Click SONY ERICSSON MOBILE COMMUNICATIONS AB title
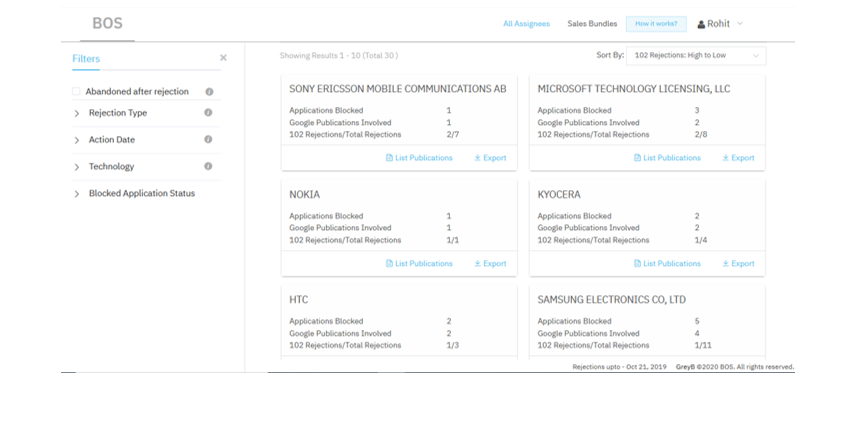850x429 pixels. [x=398, y=89]
